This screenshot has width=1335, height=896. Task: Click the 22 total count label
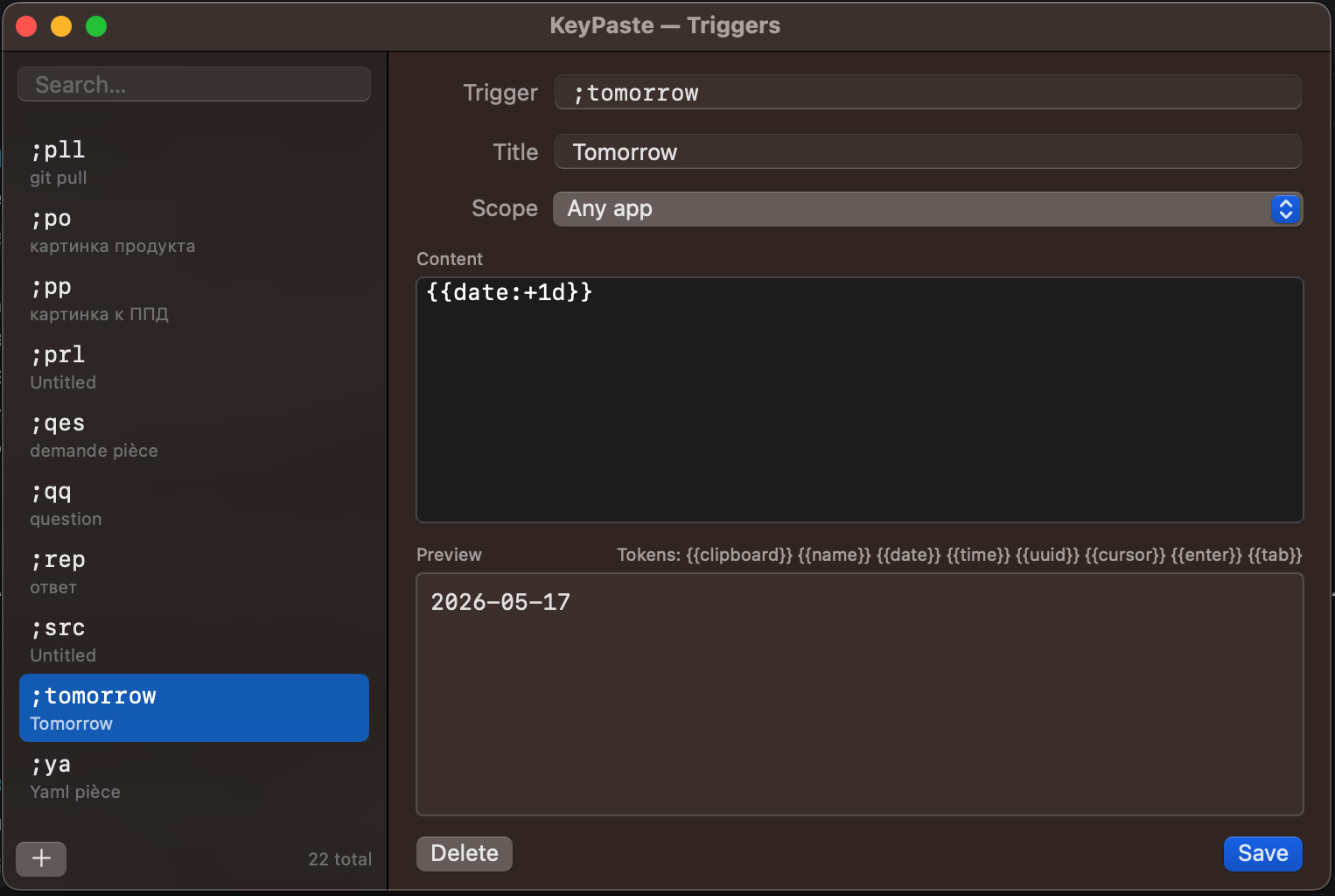pos(339,859)
